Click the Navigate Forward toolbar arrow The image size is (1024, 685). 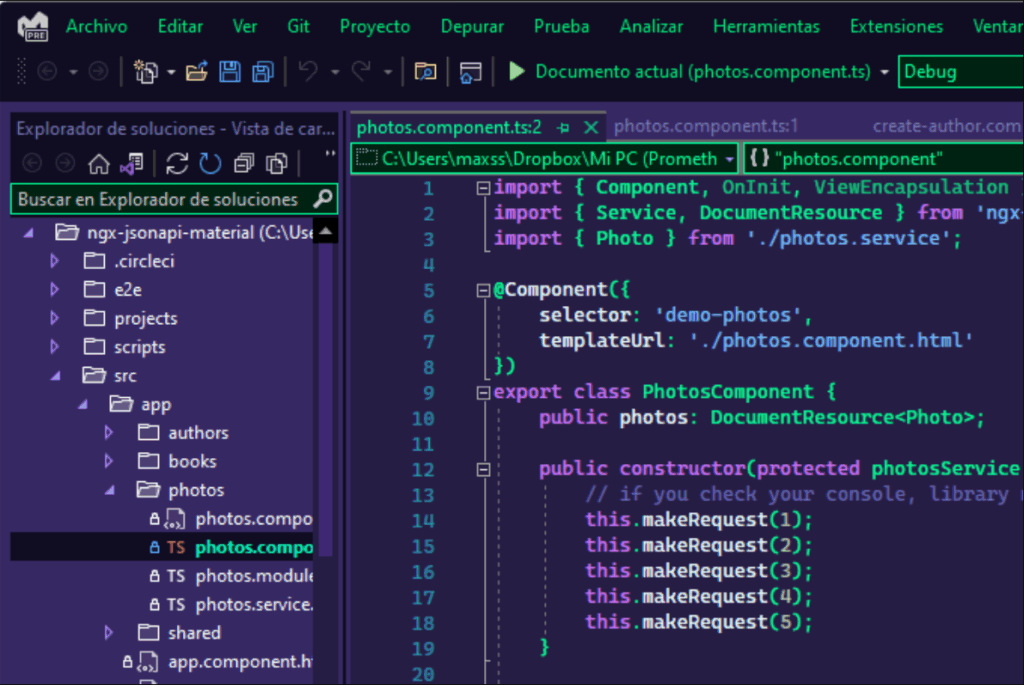[98, 71]
